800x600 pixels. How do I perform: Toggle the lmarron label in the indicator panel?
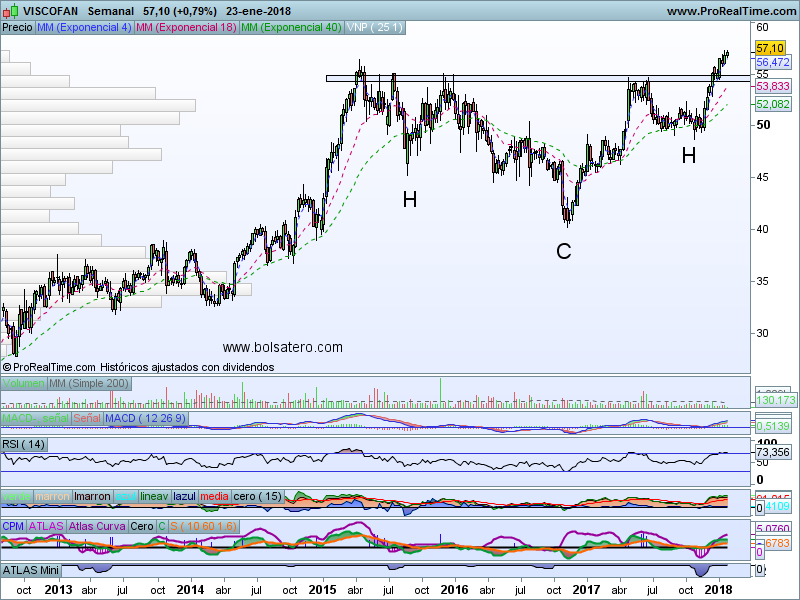click(92, 496)
